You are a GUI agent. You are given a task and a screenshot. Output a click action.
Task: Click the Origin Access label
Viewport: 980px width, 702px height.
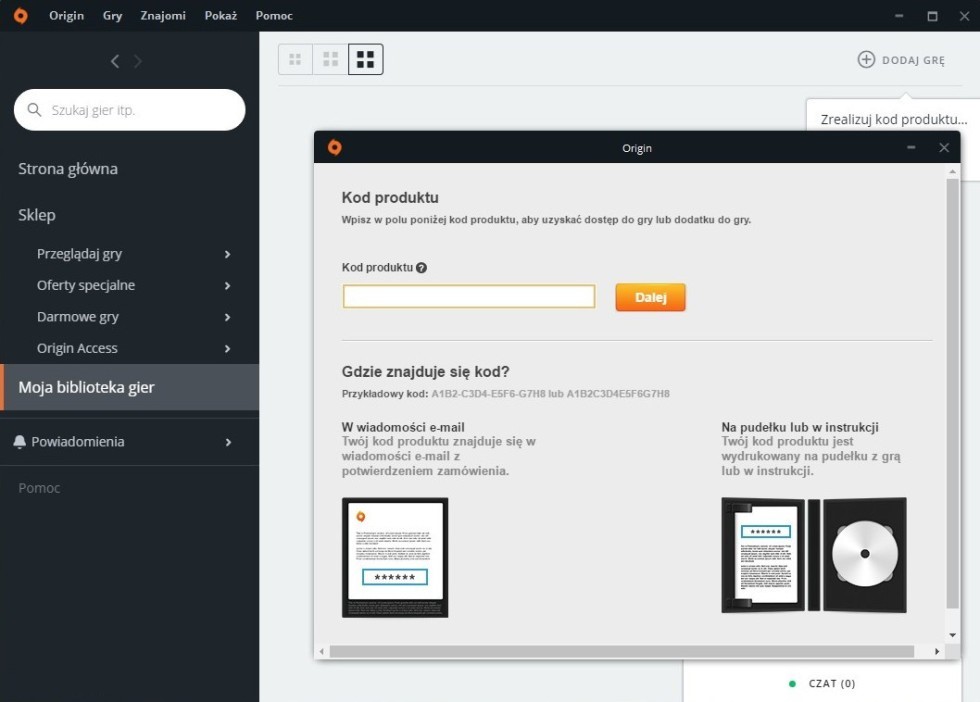tap(77, 348)
